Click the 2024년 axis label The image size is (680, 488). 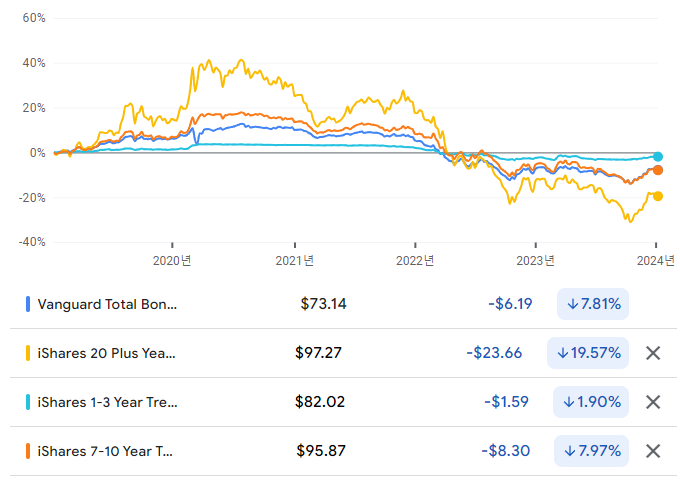tap(655, 261)
